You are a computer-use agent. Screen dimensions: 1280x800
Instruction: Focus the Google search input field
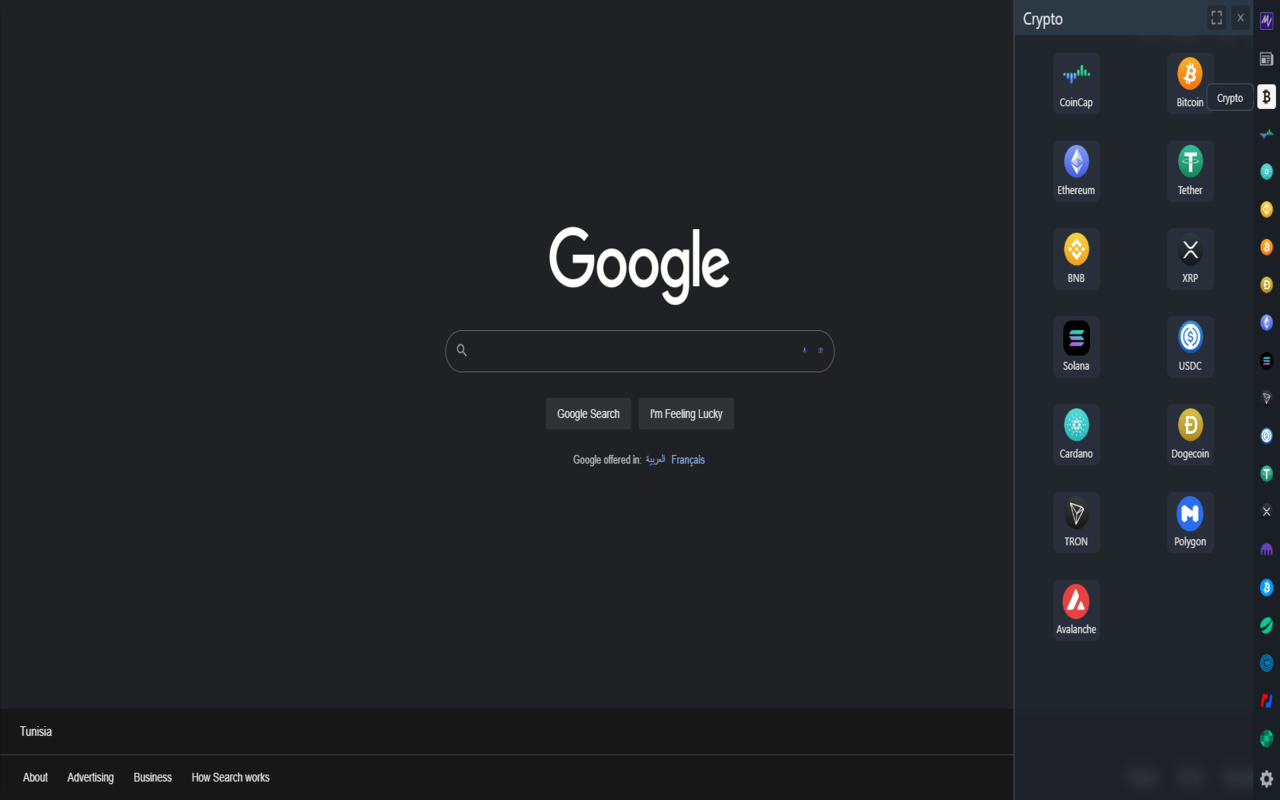[640, 351]
